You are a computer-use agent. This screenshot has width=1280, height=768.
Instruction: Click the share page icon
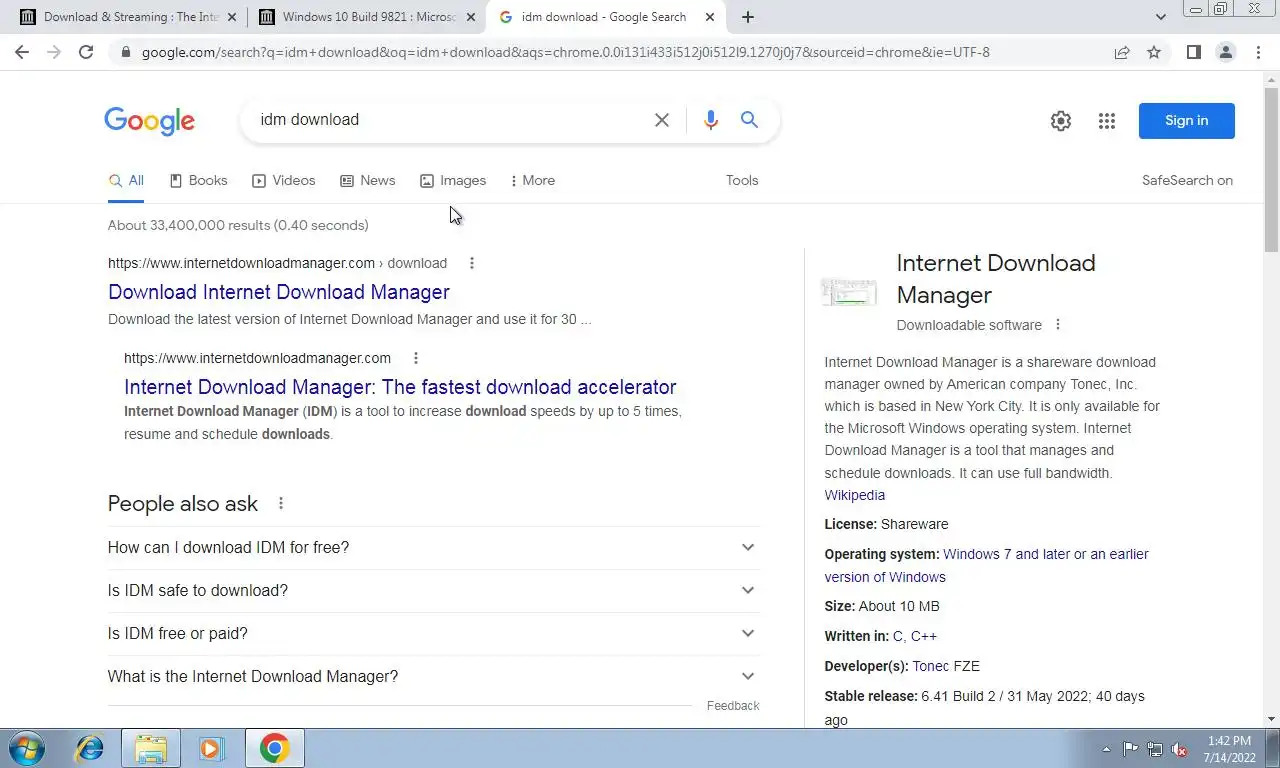1122,52
